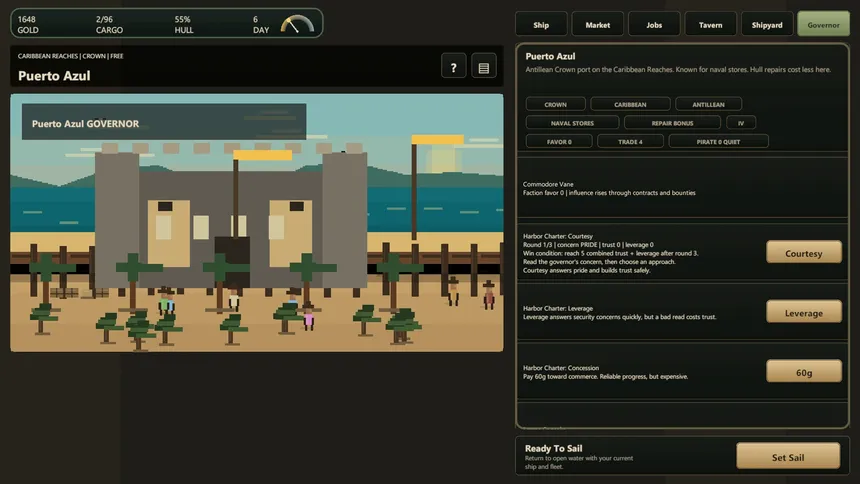Click the Puerto Azul port description text
Screen dimensions: 860x484
(x=678, y=70)
